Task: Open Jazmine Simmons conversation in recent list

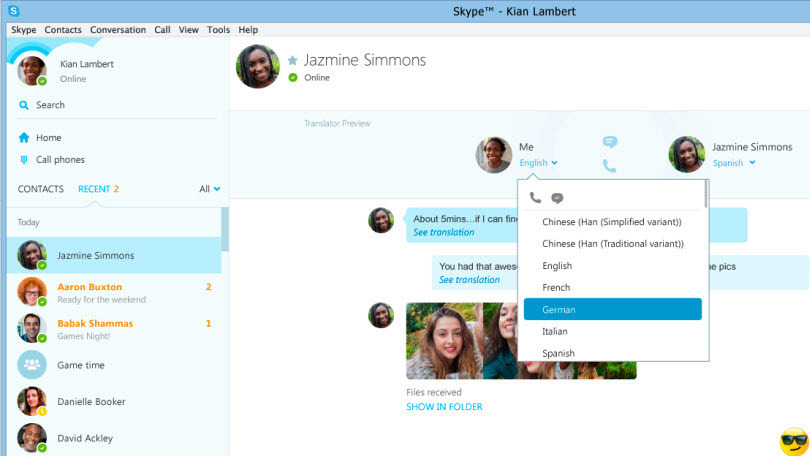Action: (x=114, y=255)
